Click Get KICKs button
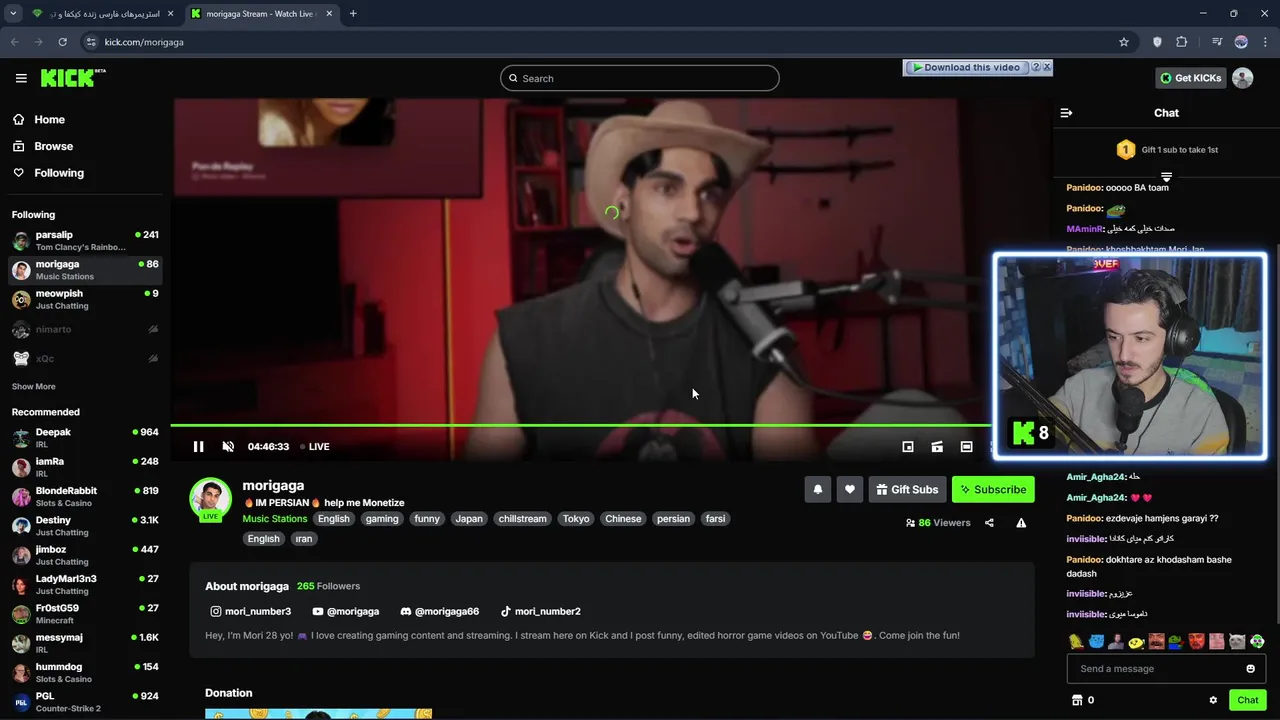The image size is (1280, 720). coord(1191,78)
